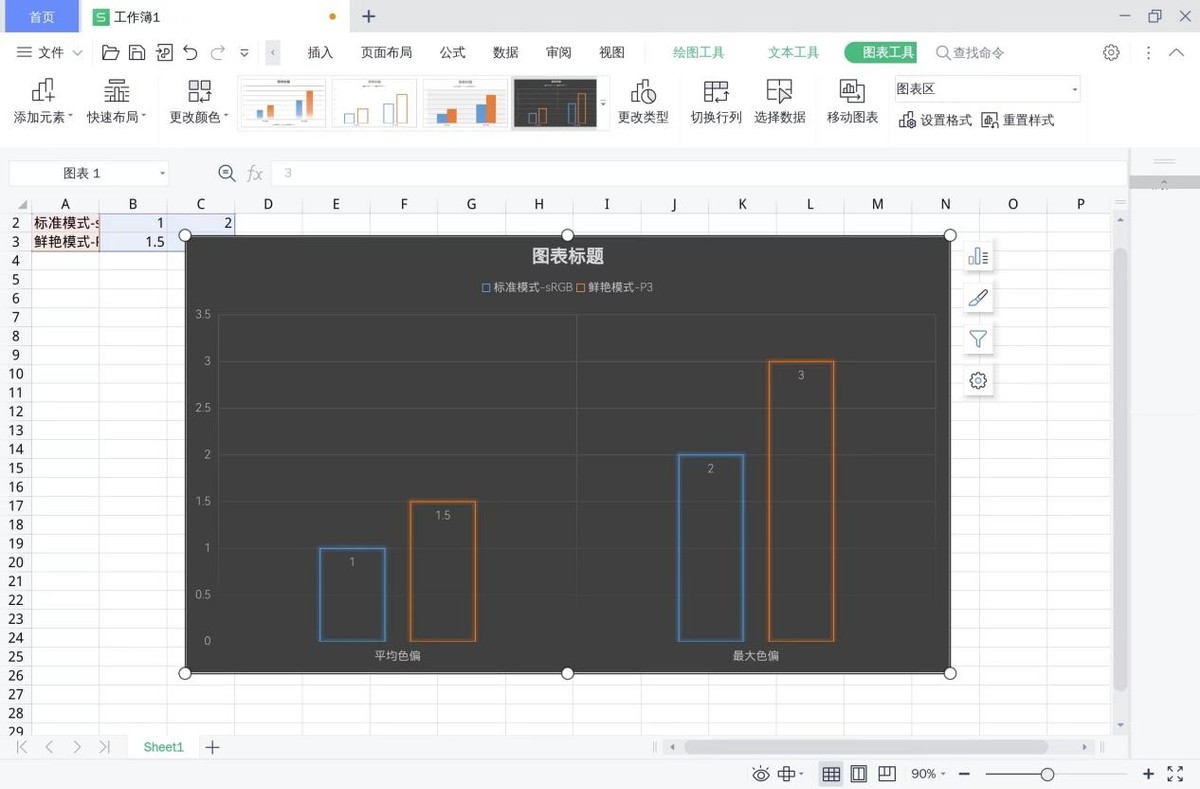Open the 更改颜色 change colors dropdown
The height and width of the screenshot is (789, 1200).
point(199,100)
